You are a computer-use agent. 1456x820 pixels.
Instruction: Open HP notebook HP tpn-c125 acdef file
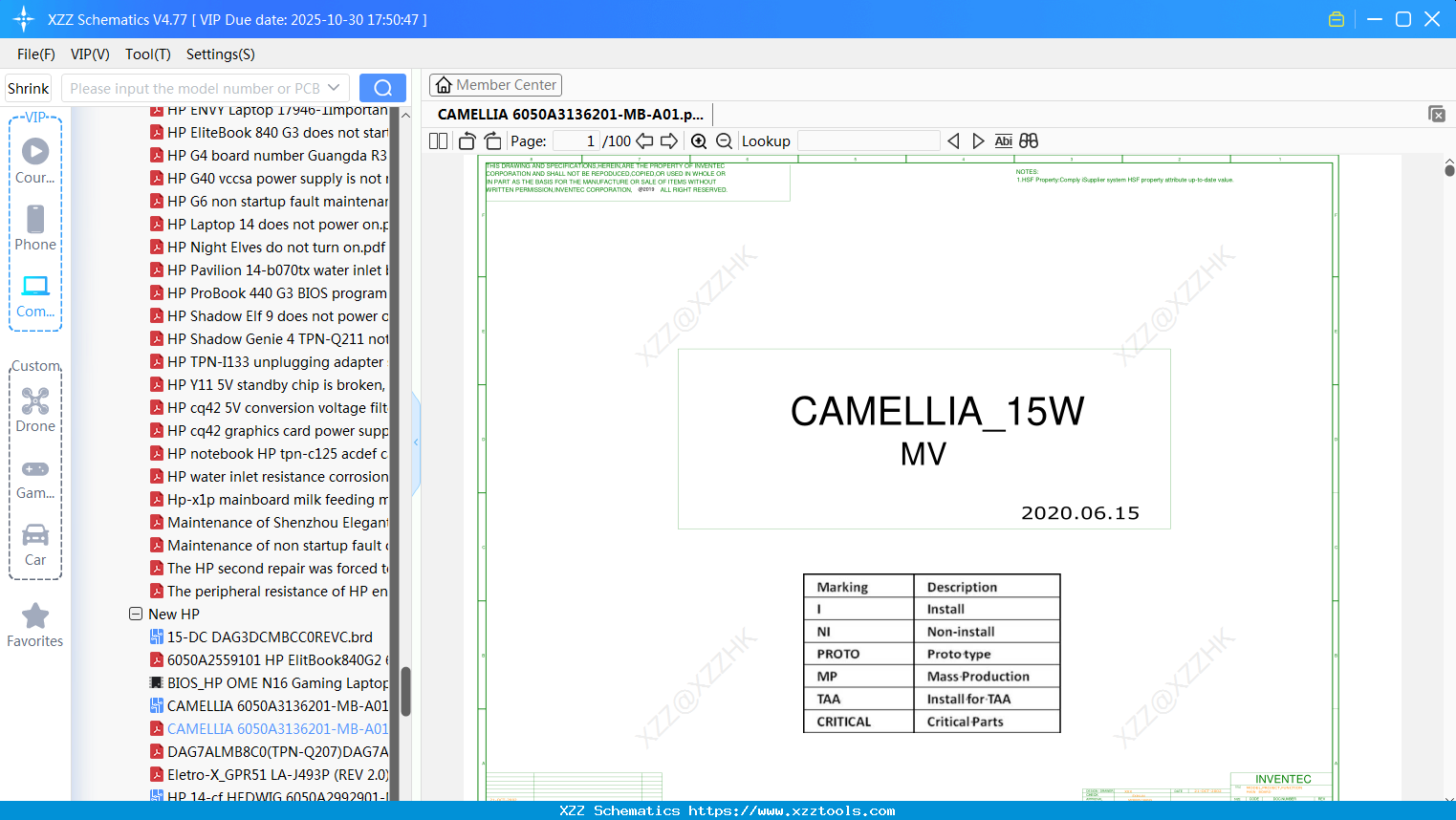coord(270,454)
